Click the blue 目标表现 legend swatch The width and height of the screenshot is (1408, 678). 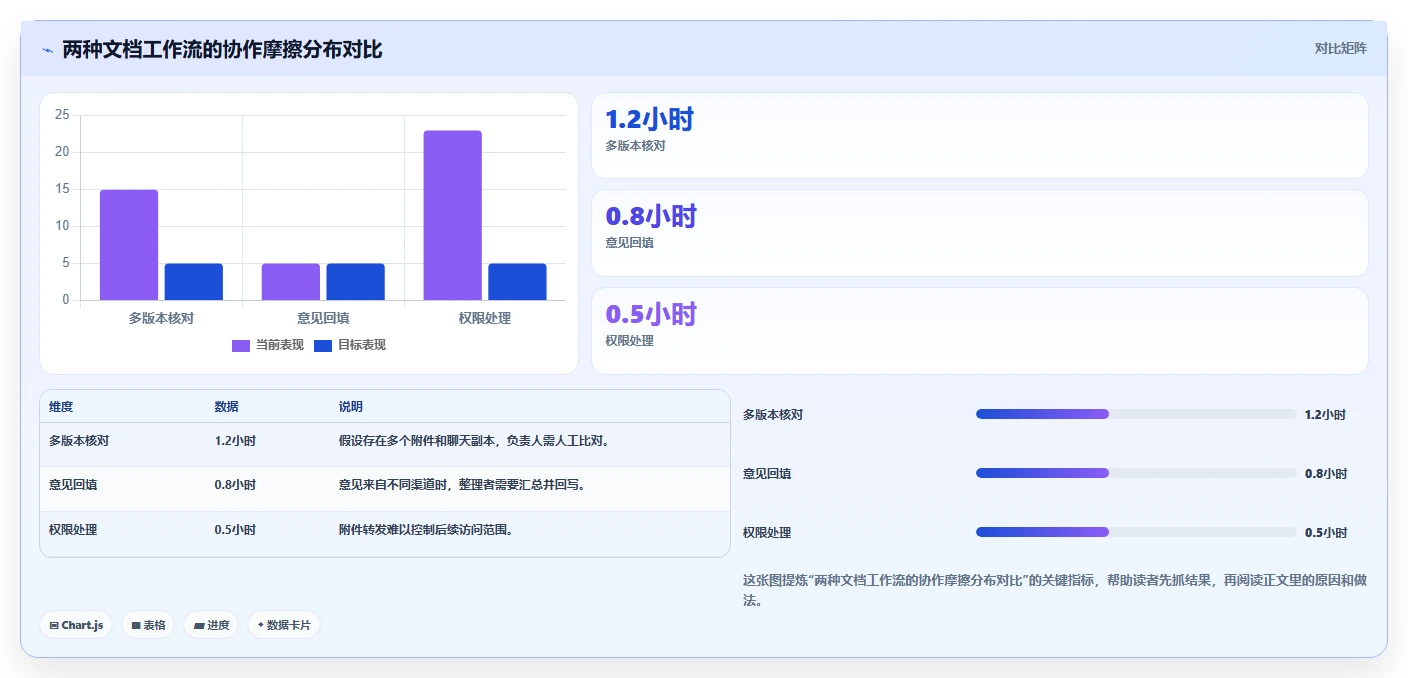323,345
